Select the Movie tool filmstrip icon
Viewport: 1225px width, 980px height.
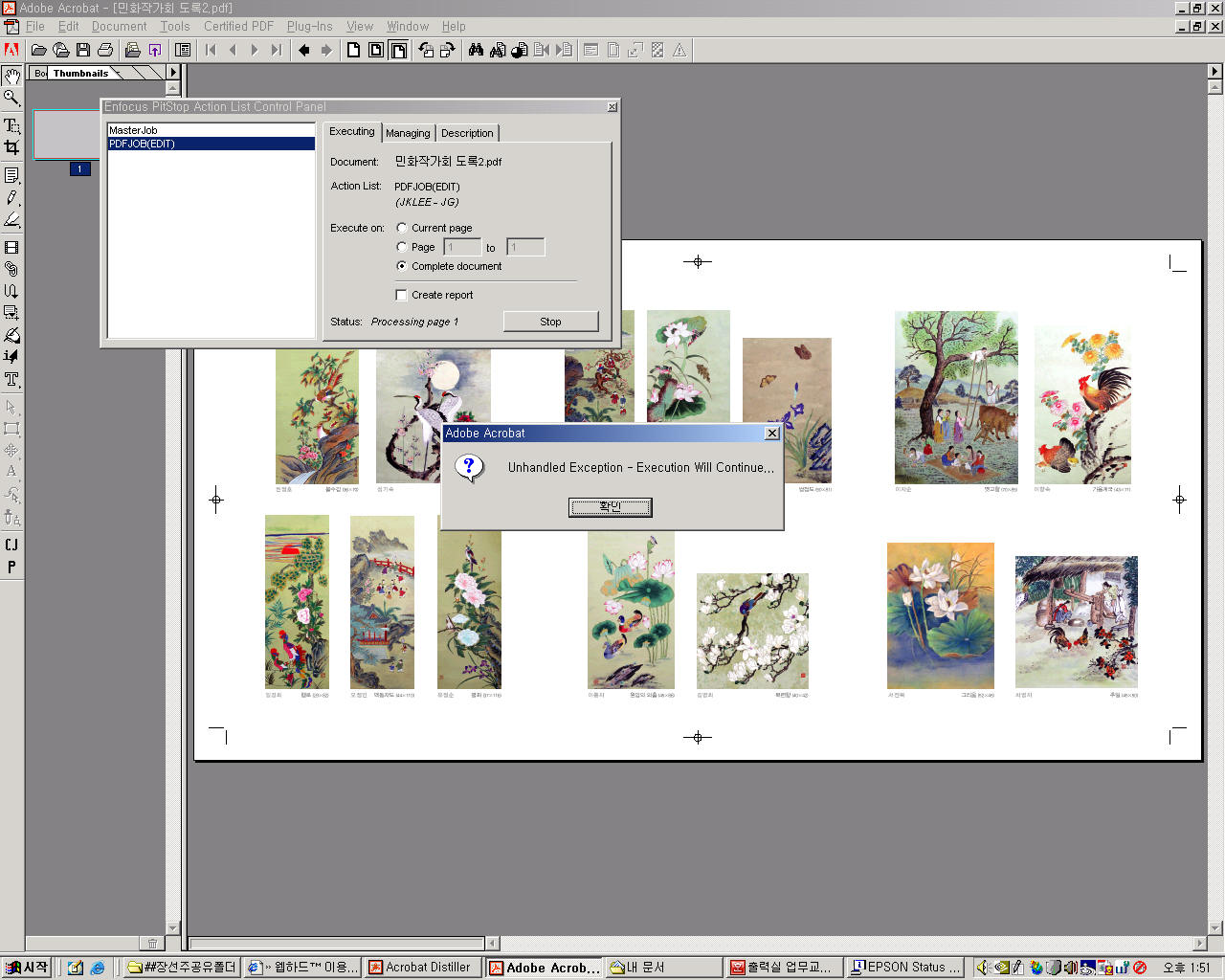point(11,247)
